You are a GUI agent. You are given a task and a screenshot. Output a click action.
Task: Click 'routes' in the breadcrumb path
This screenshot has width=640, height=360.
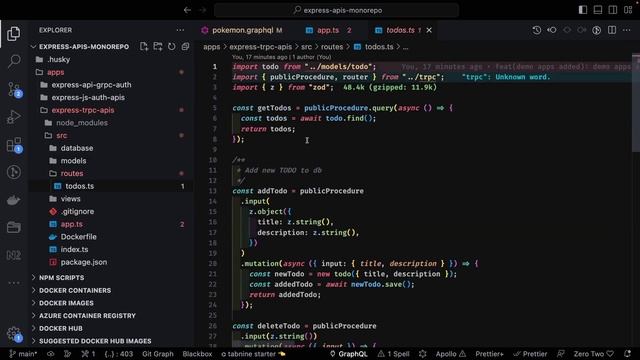(x=332, y=47)
